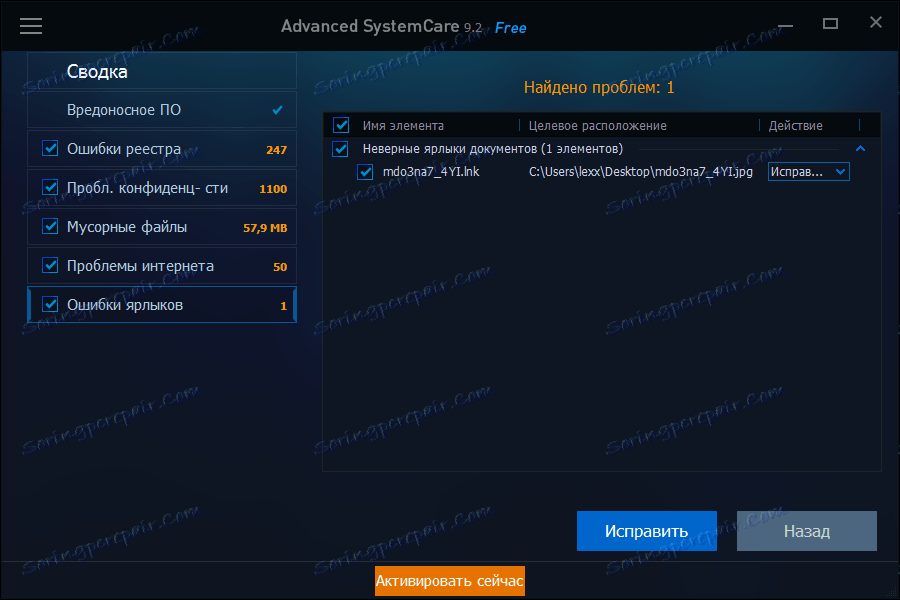Show the Мусорные файлы results

point(162,227)
